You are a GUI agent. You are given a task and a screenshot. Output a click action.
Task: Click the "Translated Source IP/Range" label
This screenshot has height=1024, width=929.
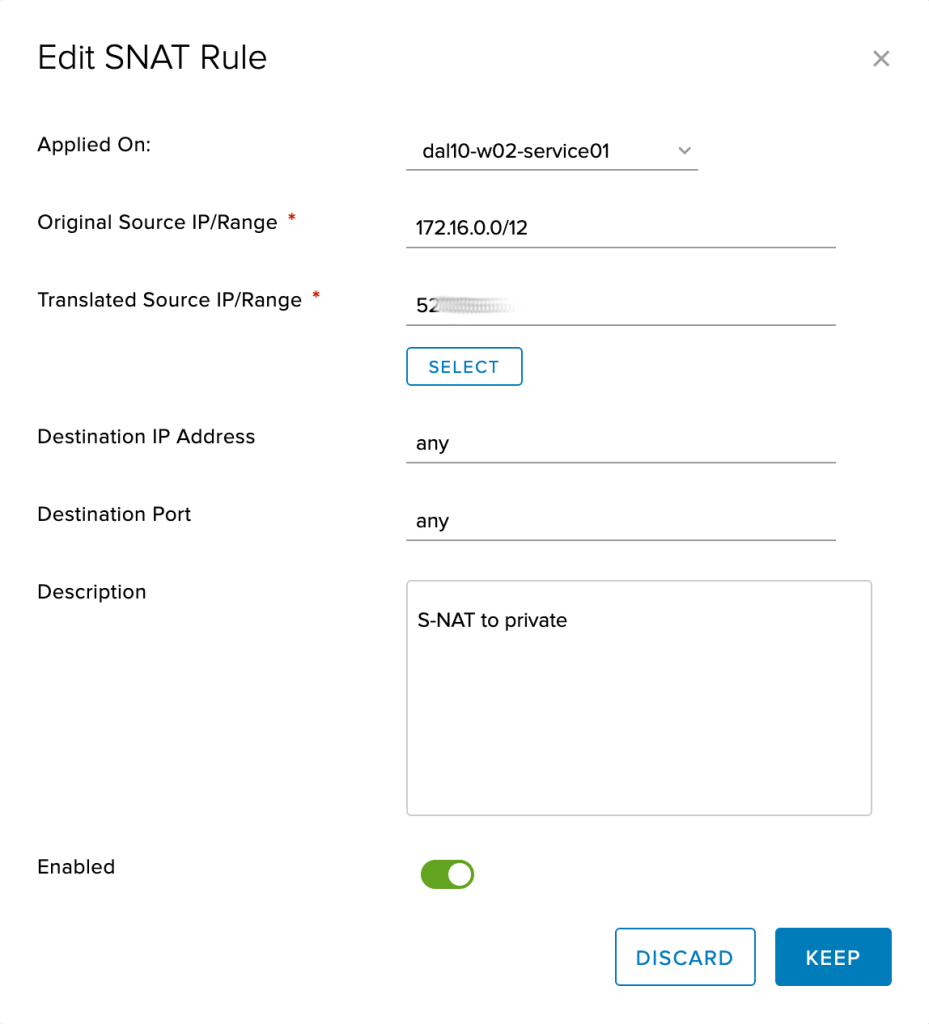169,301
